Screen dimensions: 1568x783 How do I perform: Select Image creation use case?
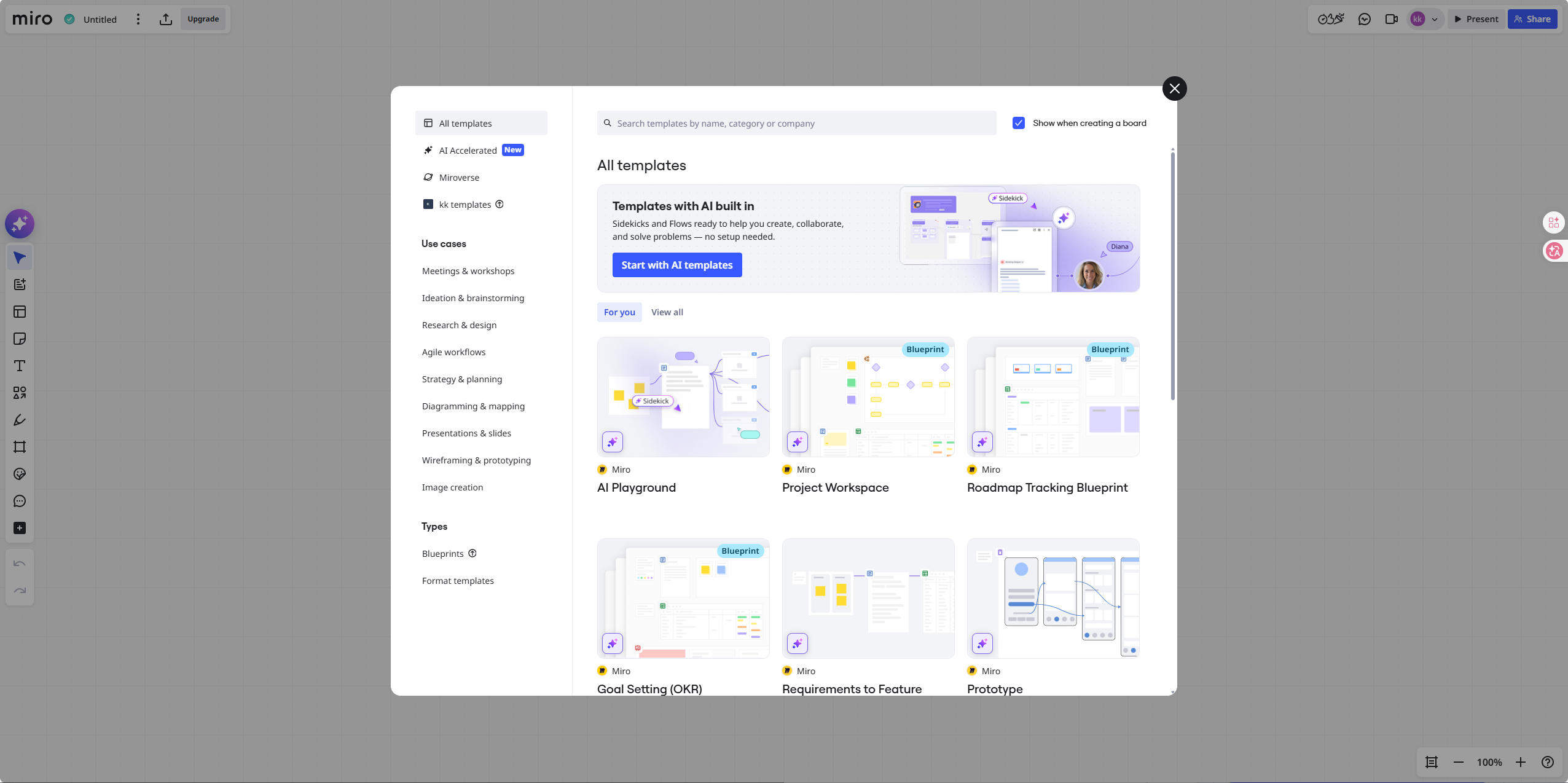tap(452, 487)
